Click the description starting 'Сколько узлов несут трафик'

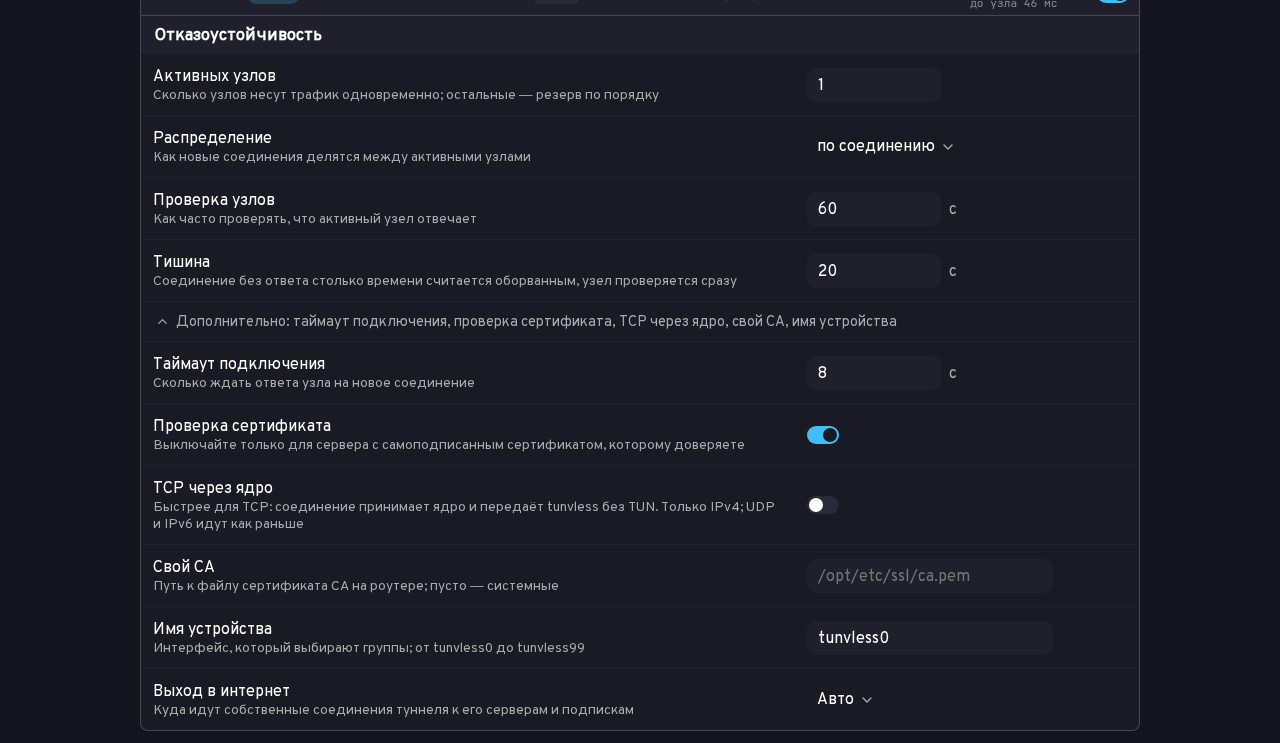(406, 96)
